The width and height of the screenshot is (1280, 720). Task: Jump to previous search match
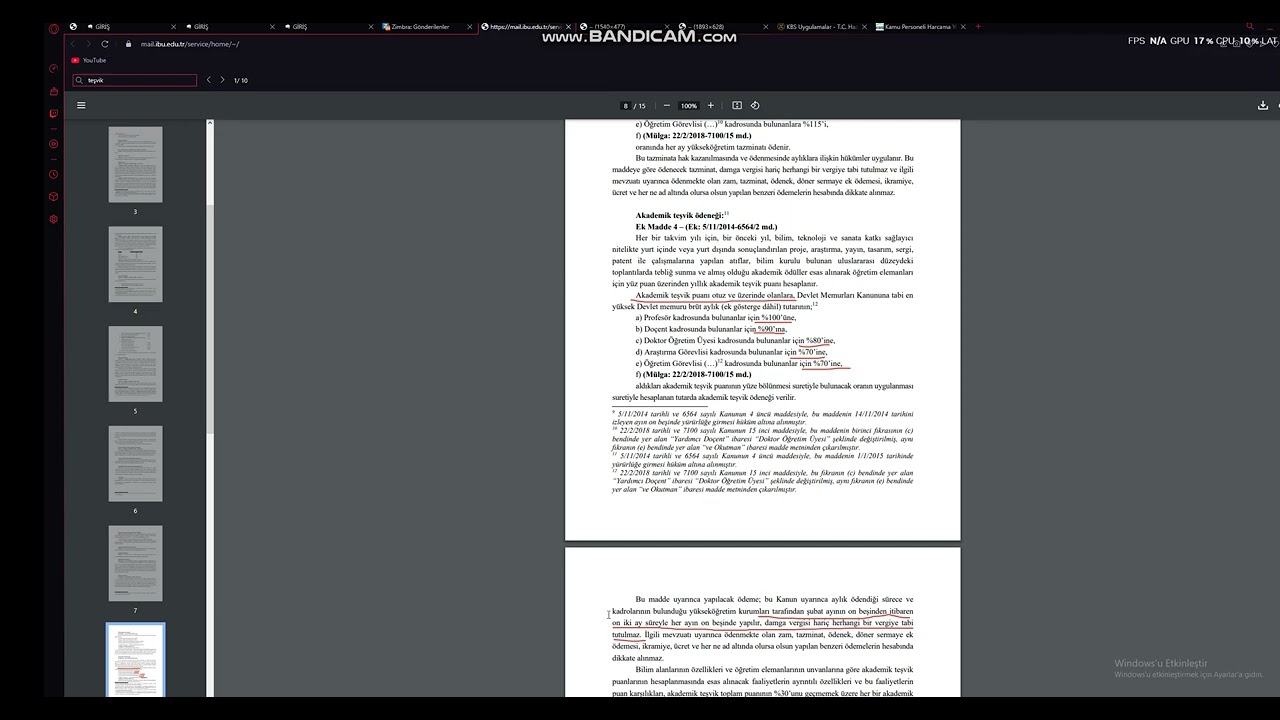tap(209, 80)
